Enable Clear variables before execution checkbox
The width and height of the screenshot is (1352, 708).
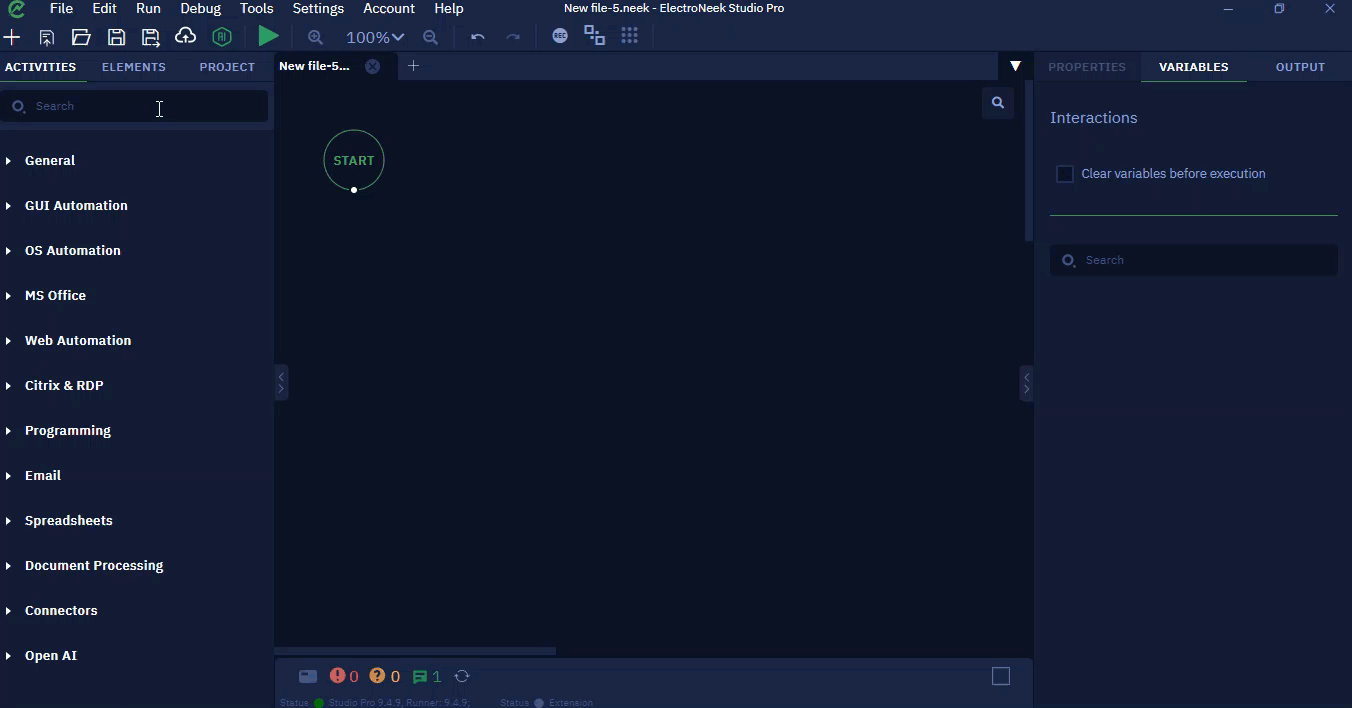1065,174
